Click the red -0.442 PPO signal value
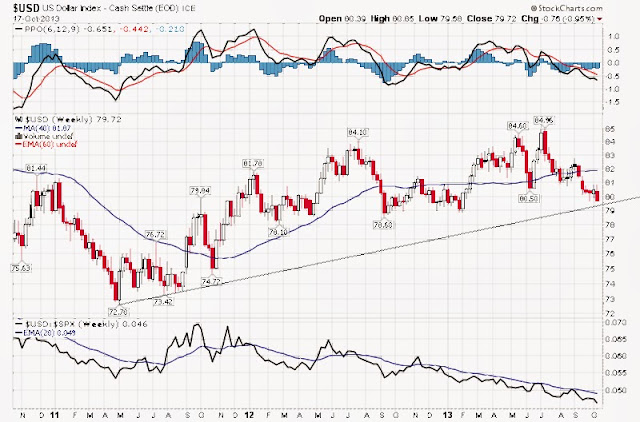 point(133,29)
